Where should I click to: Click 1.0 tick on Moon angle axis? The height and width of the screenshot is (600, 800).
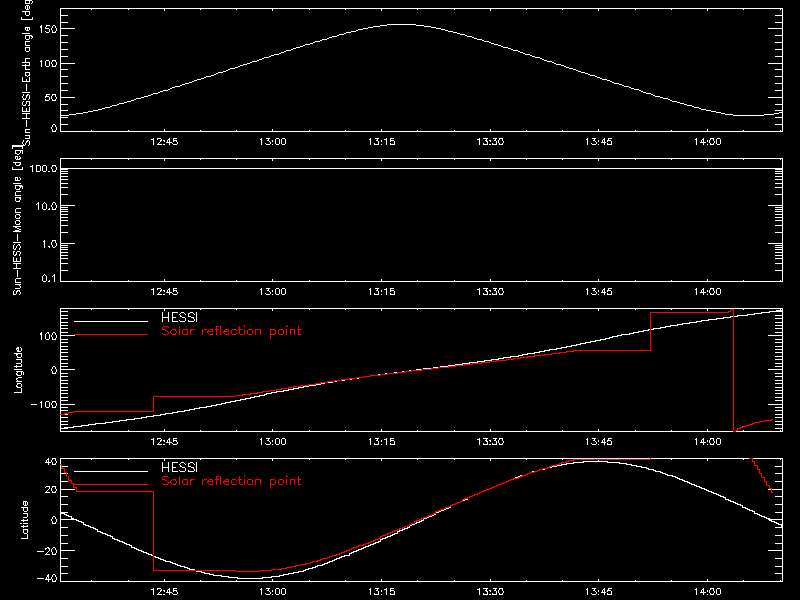point(49,244)
